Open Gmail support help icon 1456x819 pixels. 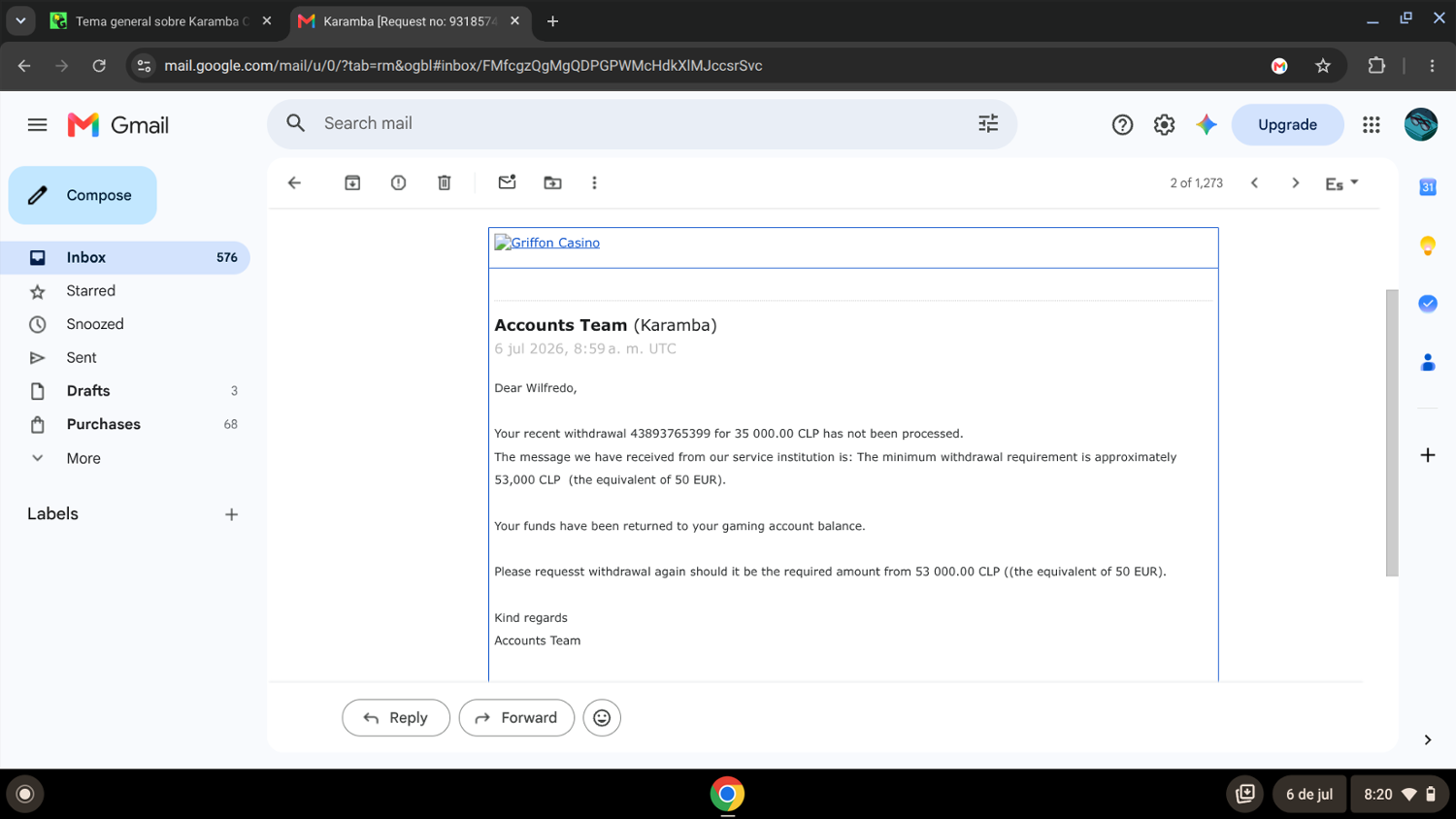point(1122,124)
